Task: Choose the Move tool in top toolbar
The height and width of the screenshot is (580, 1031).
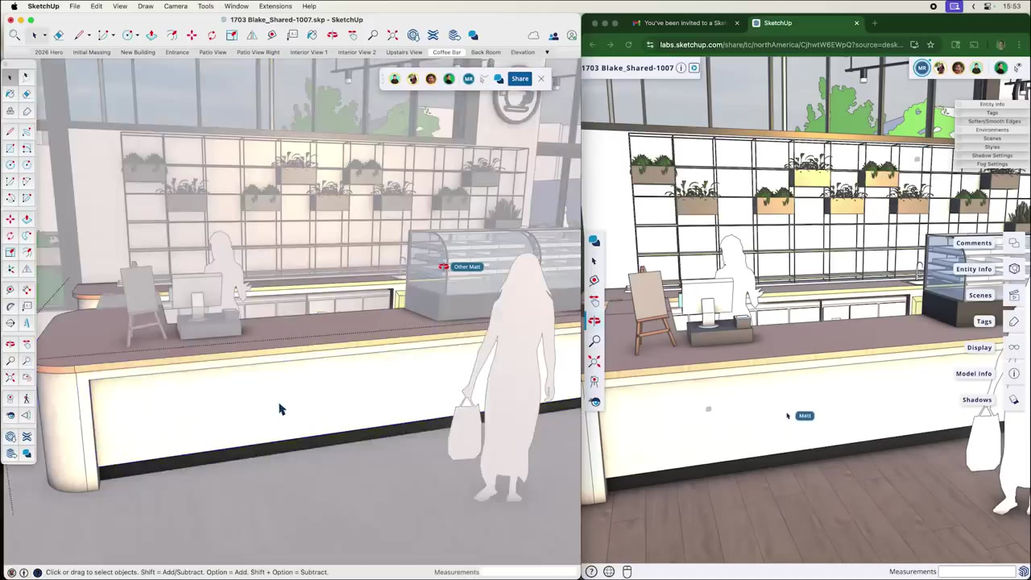Action: pos(191,36)
